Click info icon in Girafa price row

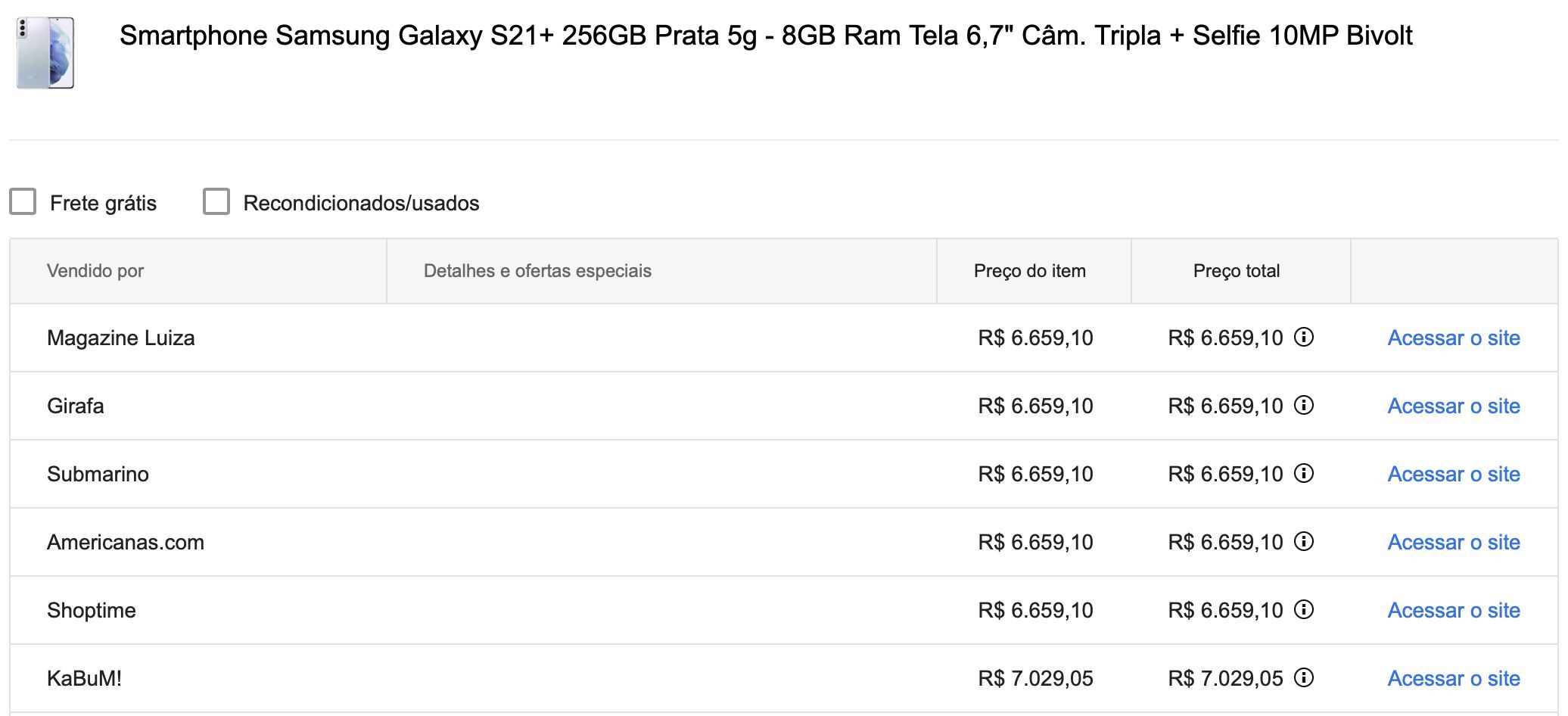1303,405
